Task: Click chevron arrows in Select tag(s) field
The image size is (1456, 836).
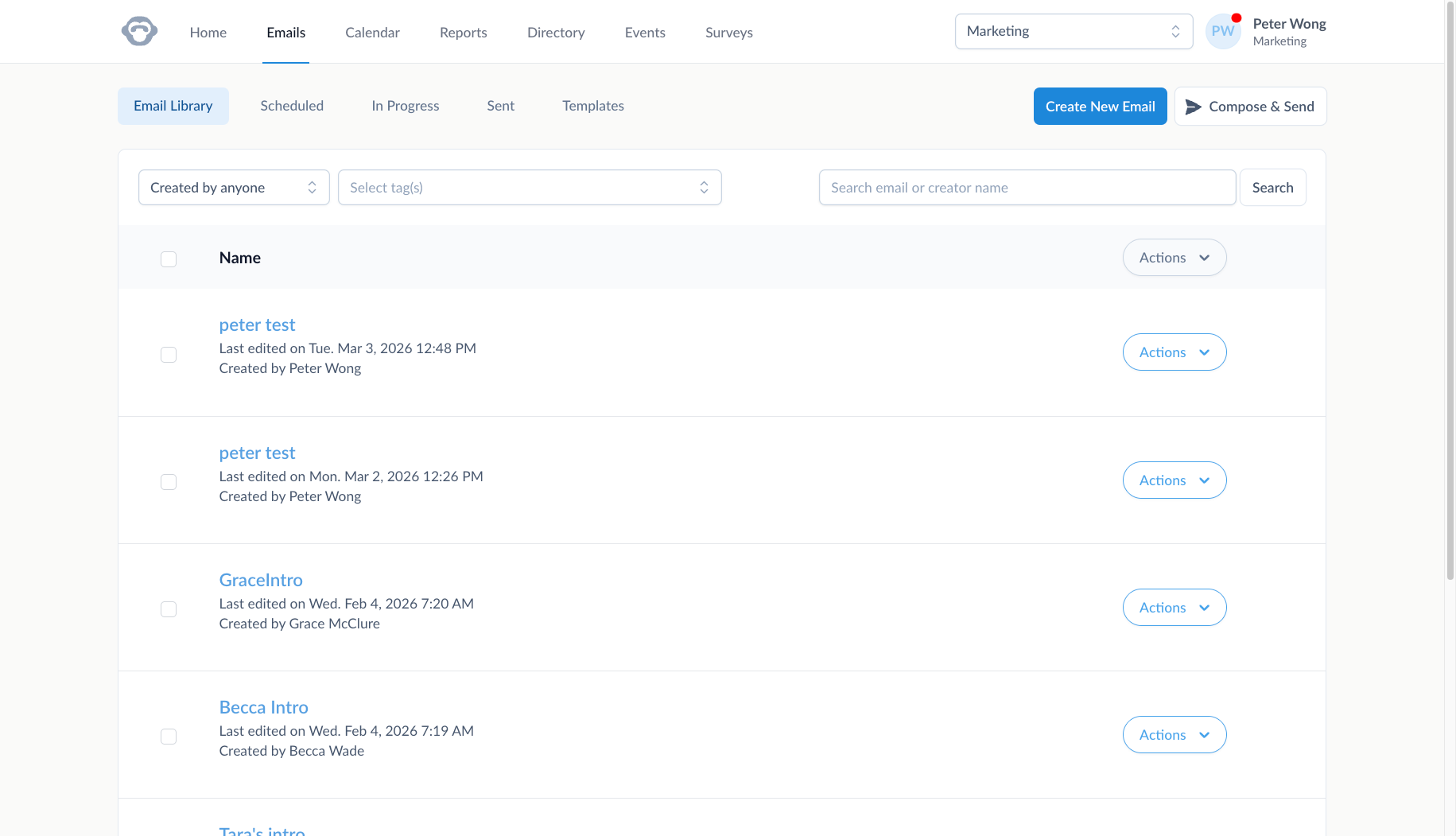Action: [x=704, y=188]
